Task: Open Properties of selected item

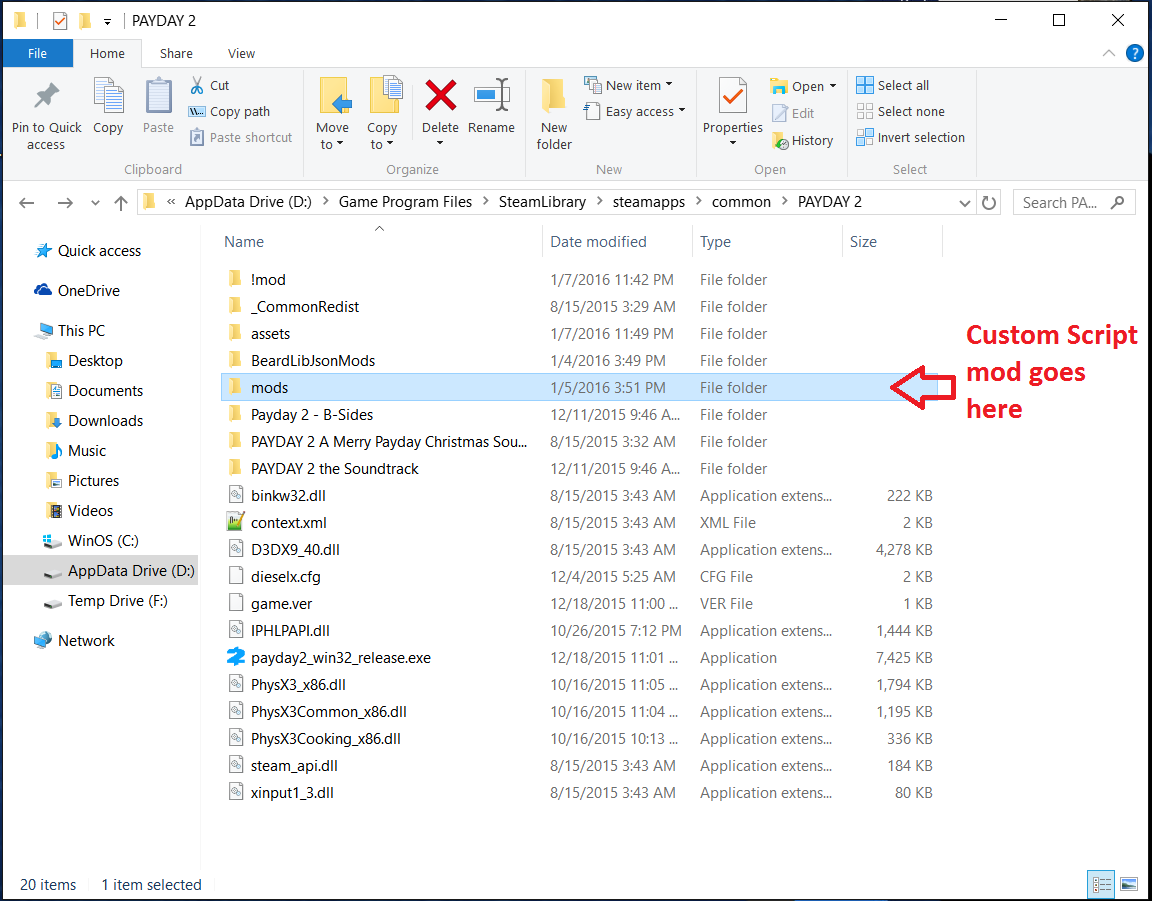Action: (x=732, y=112)
